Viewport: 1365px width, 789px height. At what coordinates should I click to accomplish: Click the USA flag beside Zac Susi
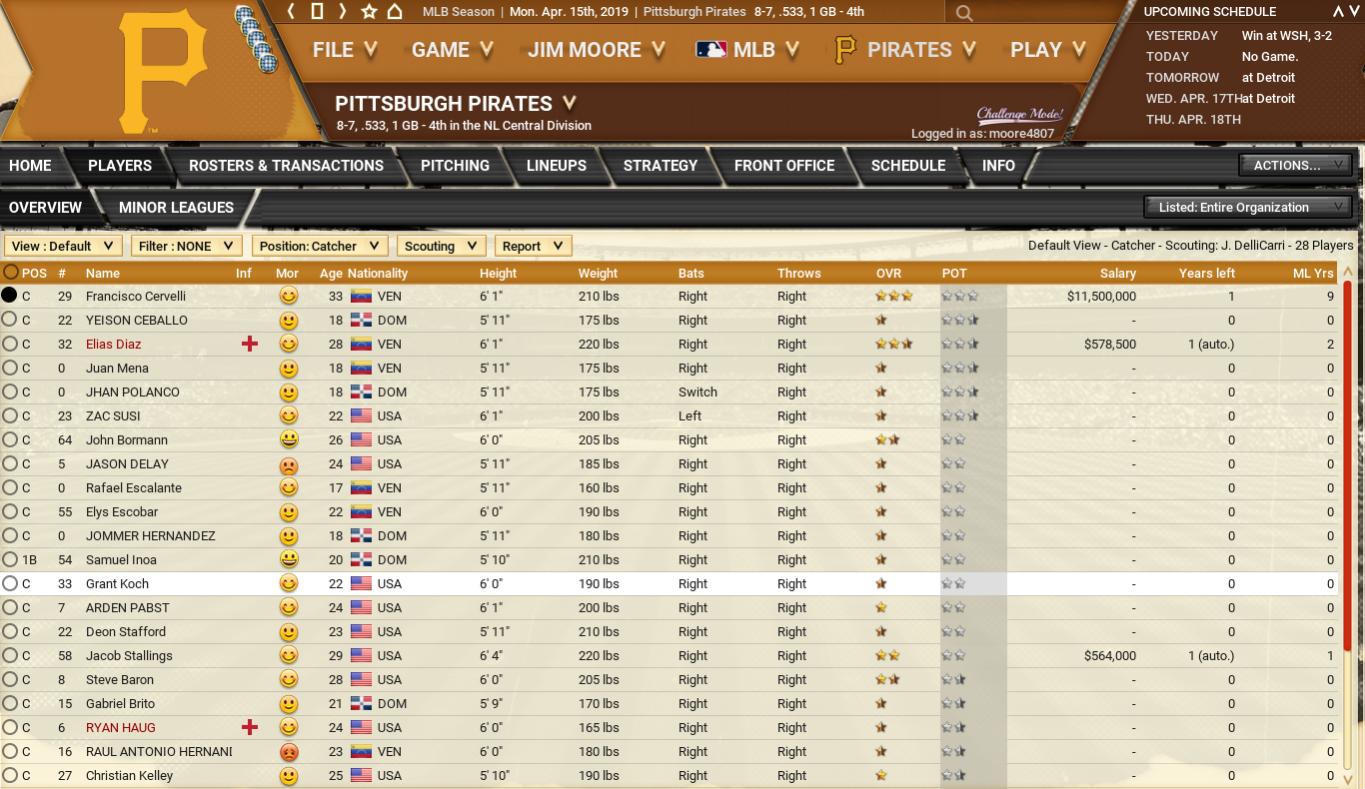point(361,416)
